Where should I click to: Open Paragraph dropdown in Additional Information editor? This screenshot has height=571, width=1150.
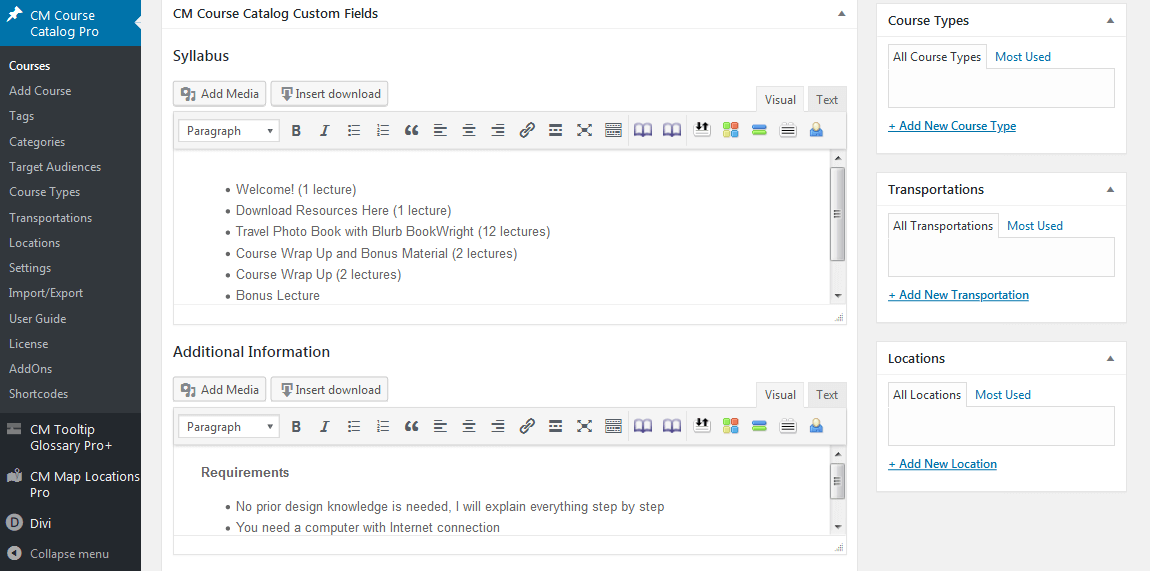(x=229, y=427)
